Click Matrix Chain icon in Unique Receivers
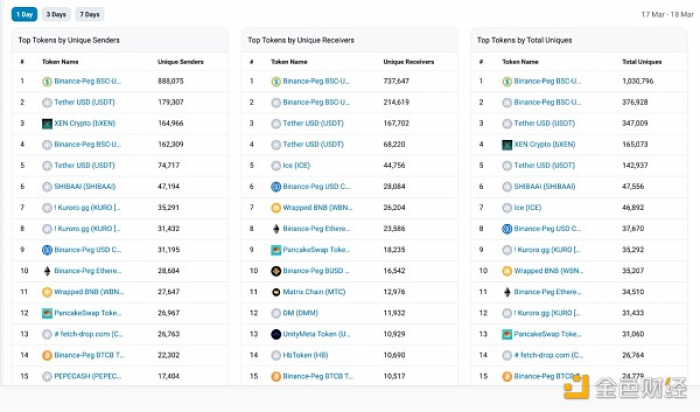The width and height of the screenshot is (700, 412). pyautogui.click(x=276, y=292)
